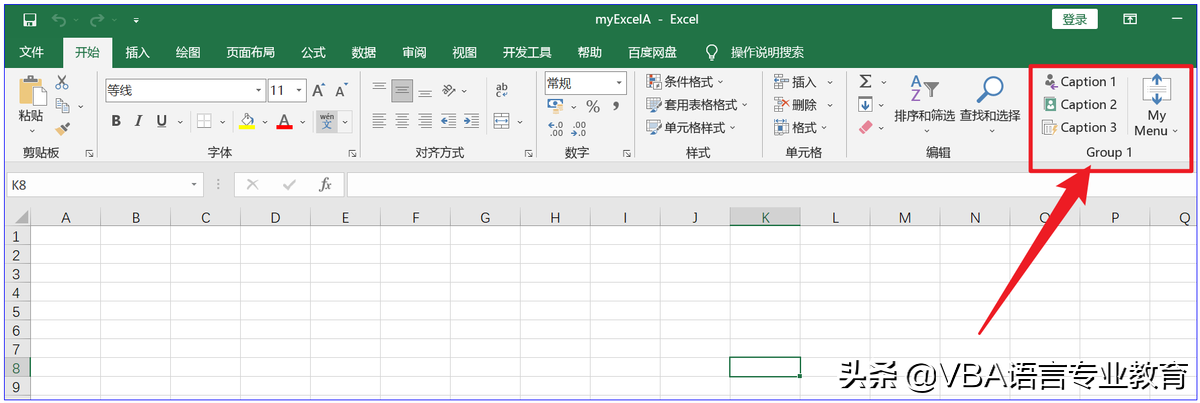Open the font color dropdown arrow

[x=301, y=122]
